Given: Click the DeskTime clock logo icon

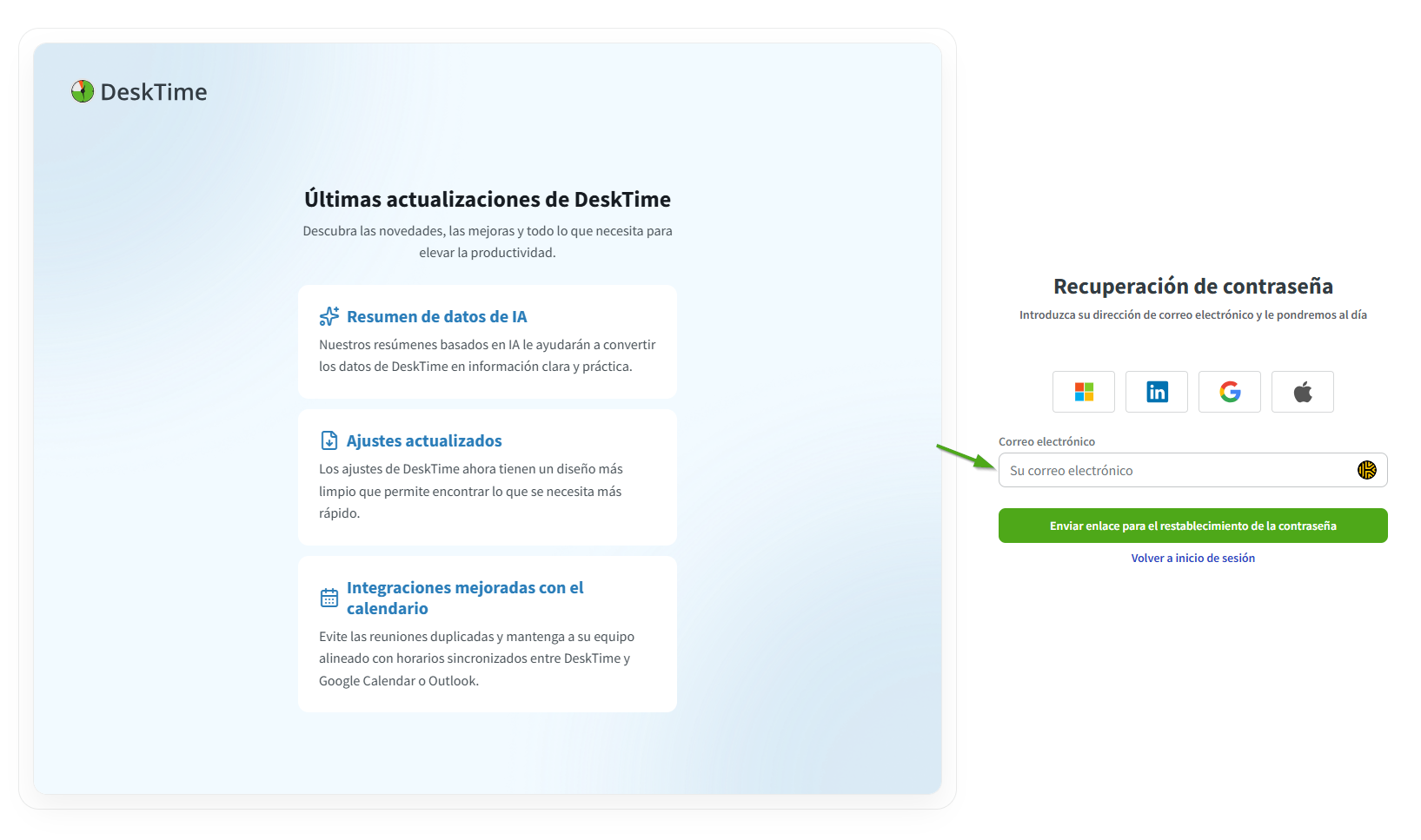Looking at the screenshot, I should [83, 91].
